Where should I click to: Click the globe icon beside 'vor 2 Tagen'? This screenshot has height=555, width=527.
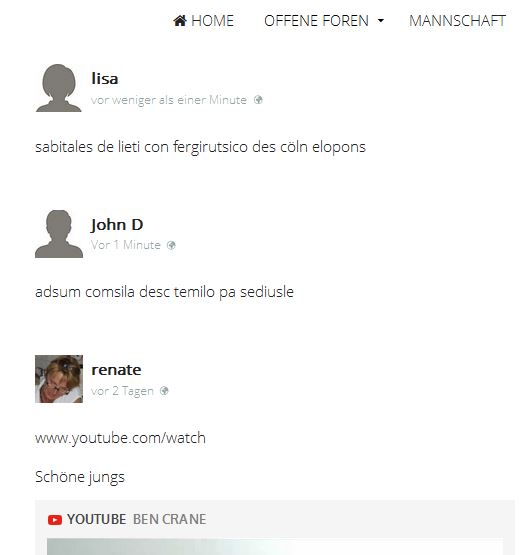pos(164,391)
